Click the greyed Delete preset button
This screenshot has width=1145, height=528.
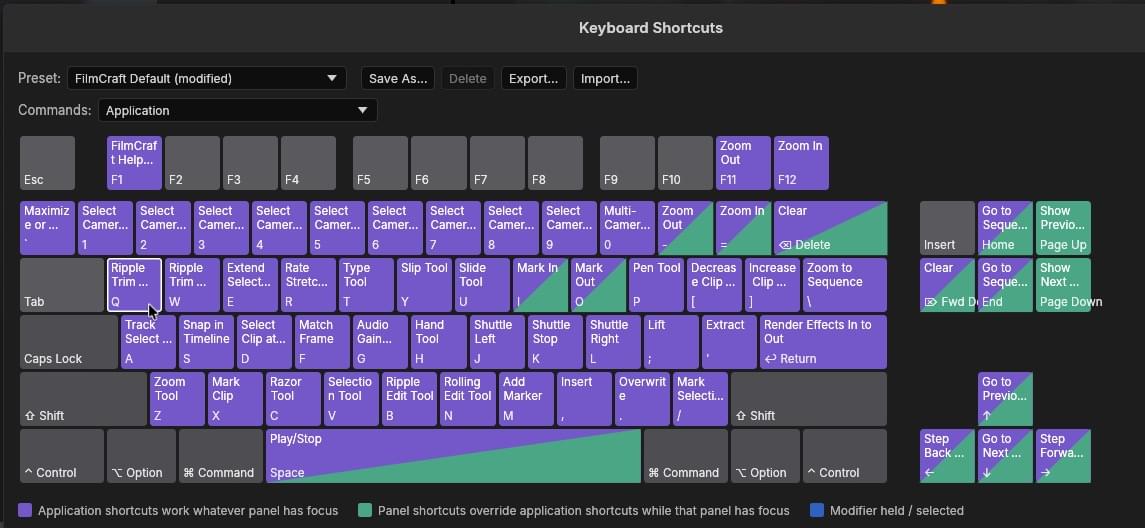pyautogui.click(x=467, y=78)
